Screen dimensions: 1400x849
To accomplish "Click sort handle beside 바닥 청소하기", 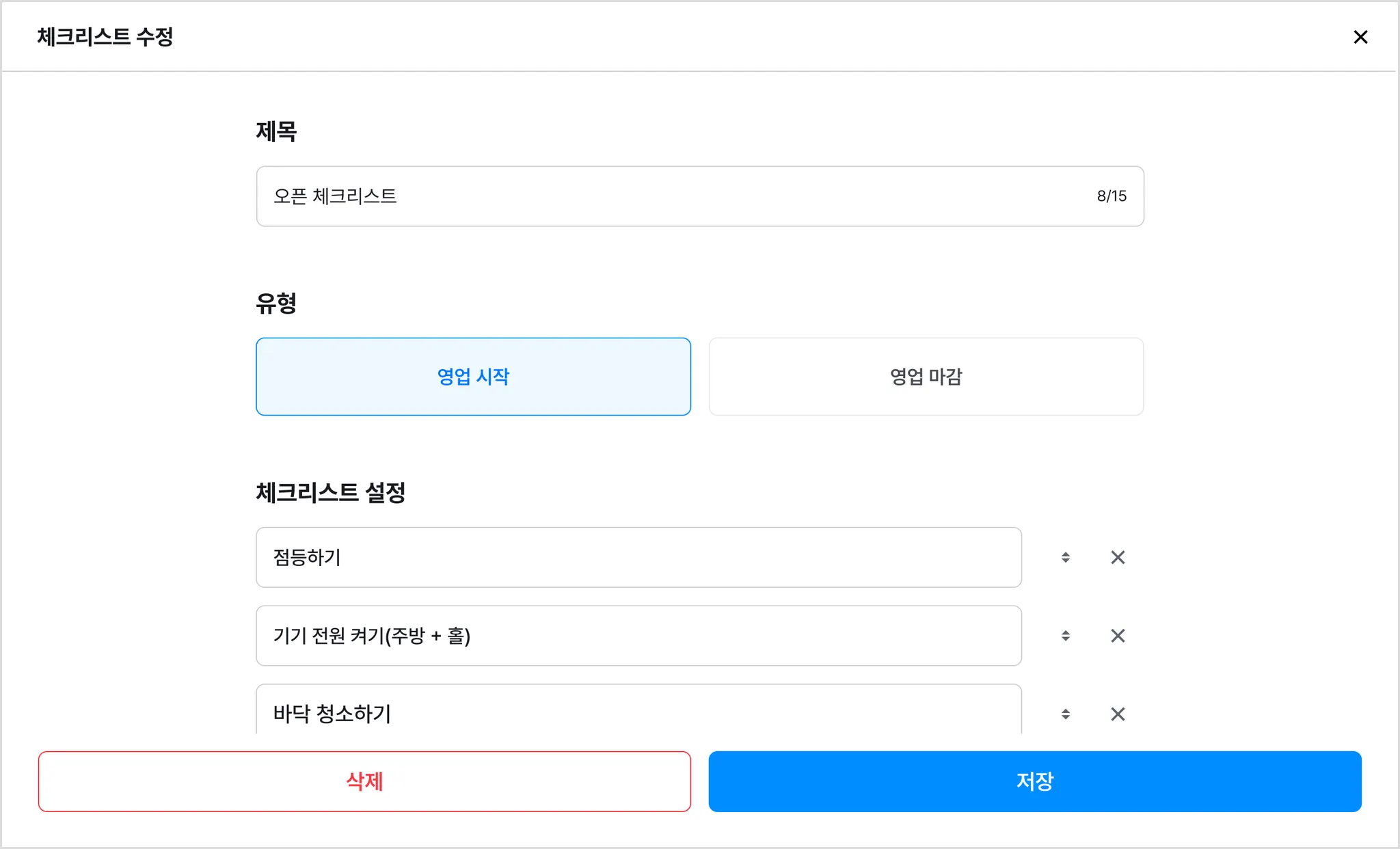I will point(1065,714).
